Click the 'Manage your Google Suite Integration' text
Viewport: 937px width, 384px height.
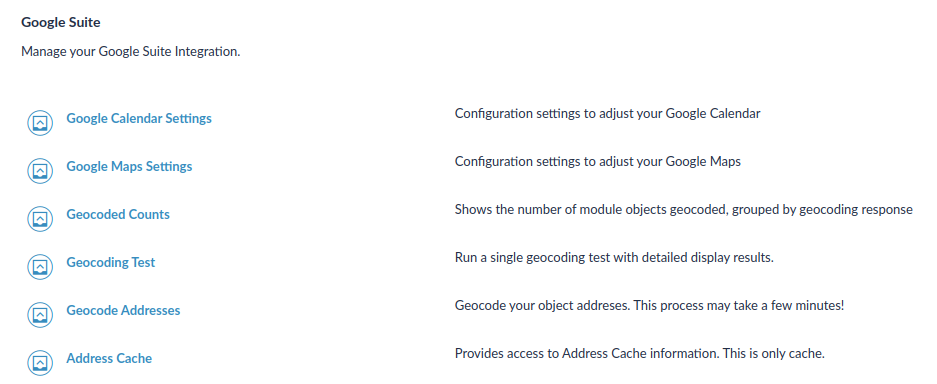click(x=131, y=51)
